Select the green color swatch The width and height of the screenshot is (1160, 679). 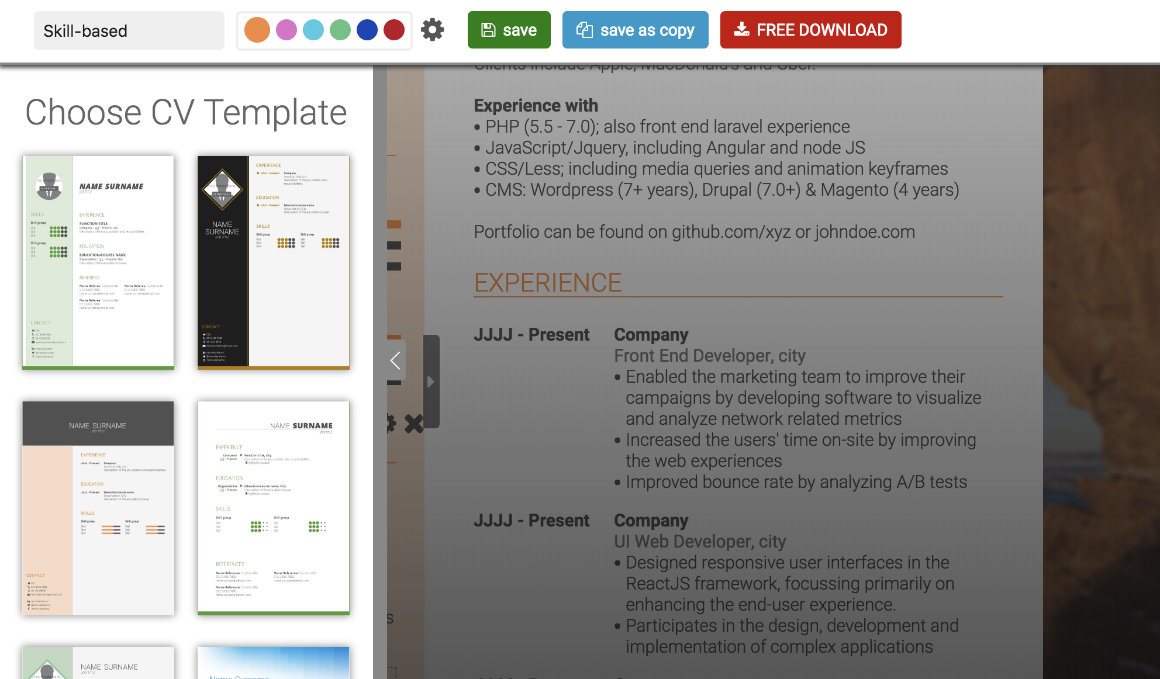pos(340,30)
